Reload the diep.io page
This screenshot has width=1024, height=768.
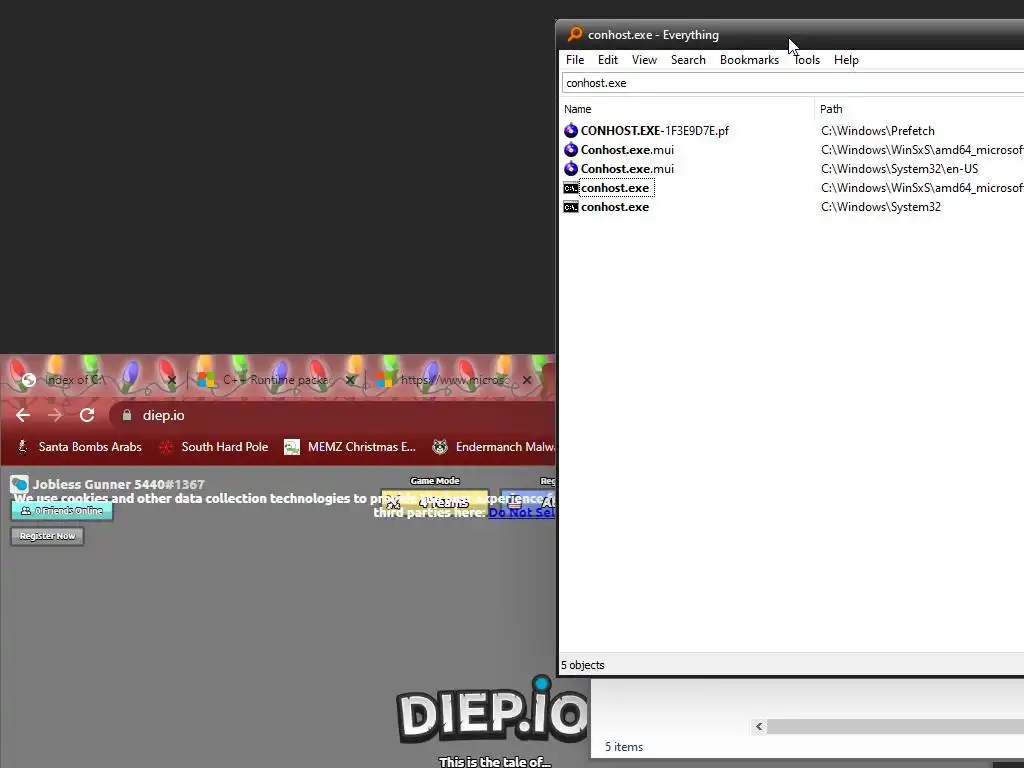click(x=87, y=415)
